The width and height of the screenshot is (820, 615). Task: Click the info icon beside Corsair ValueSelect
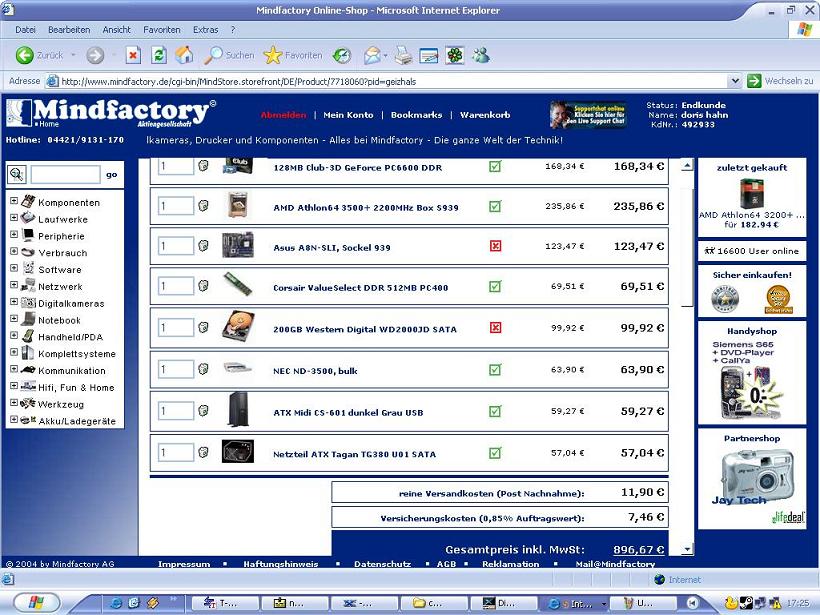[x=203, y=286]
